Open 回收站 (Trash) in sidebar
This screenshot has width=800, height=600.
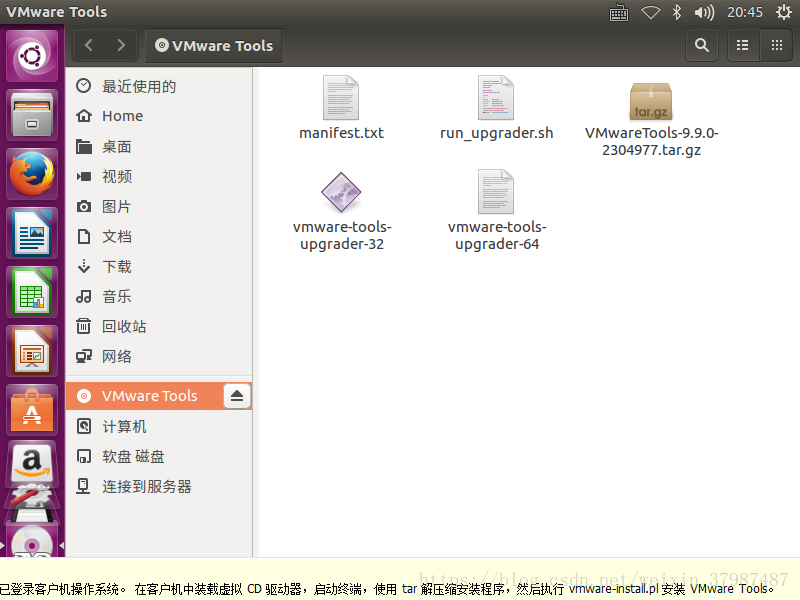click(159, 327)
